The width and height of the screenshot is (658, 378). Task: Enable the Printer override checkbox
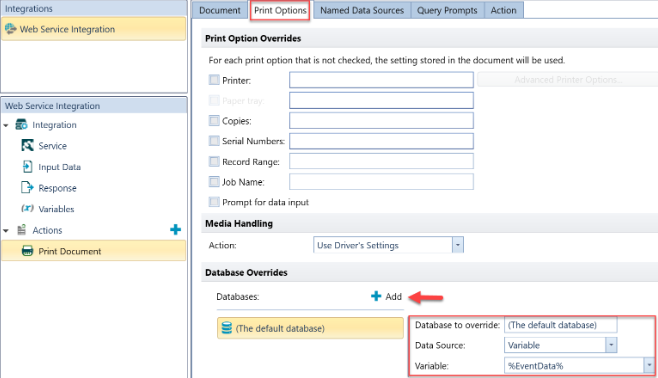pos(214,80)
